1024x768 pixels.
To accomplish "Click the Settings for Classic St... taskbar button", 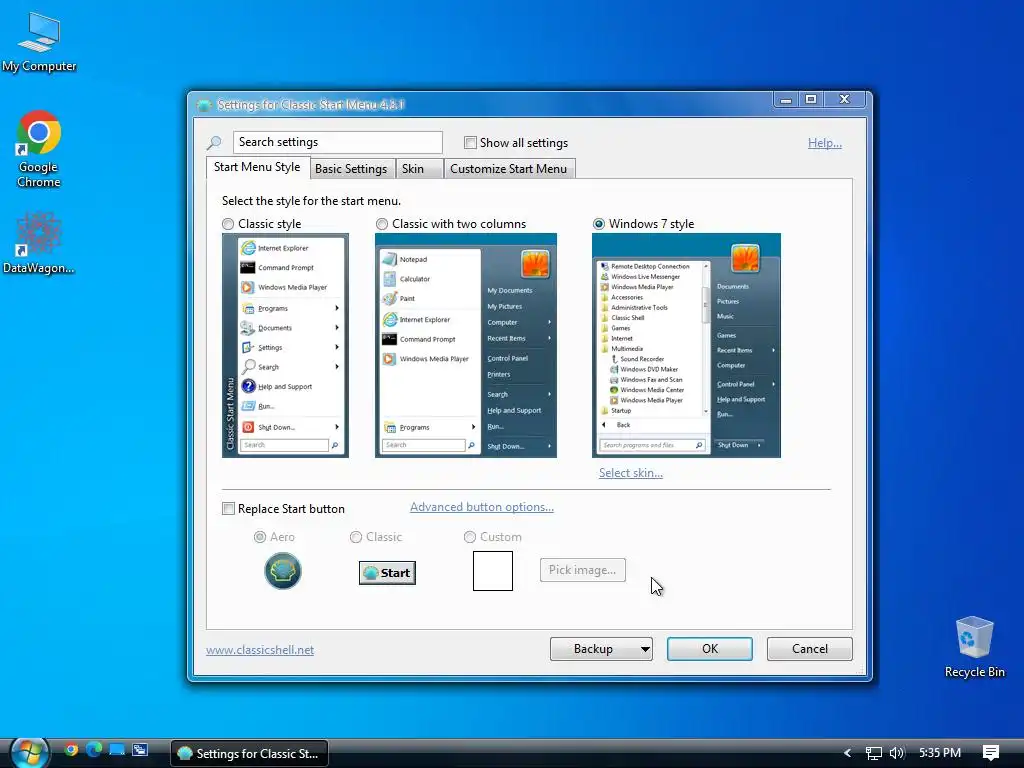I will click(249, 753).
